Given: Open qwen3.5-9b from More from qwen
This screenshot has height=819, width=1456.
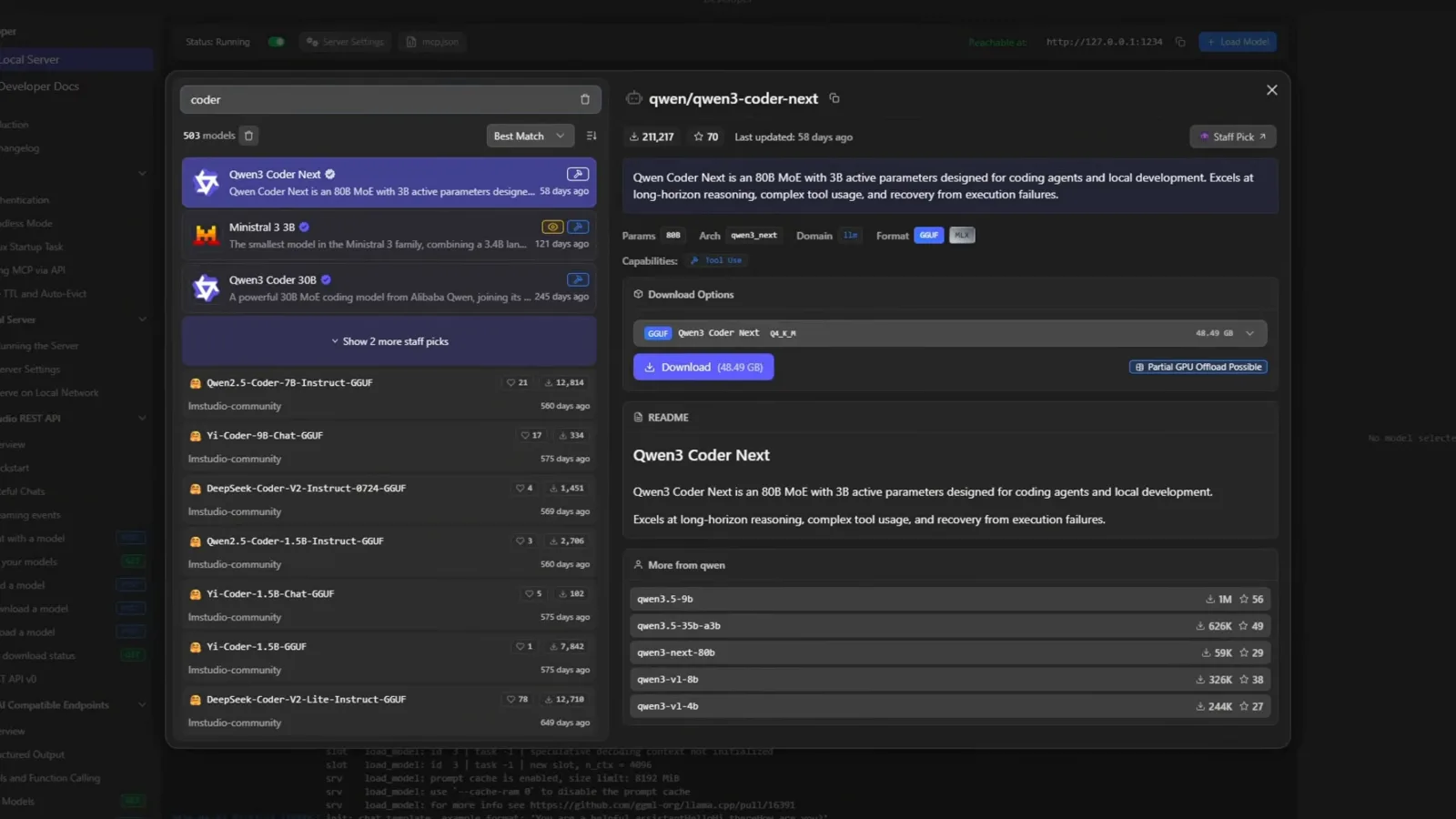Looking at the screenshot, I should [x=950, y=599].
